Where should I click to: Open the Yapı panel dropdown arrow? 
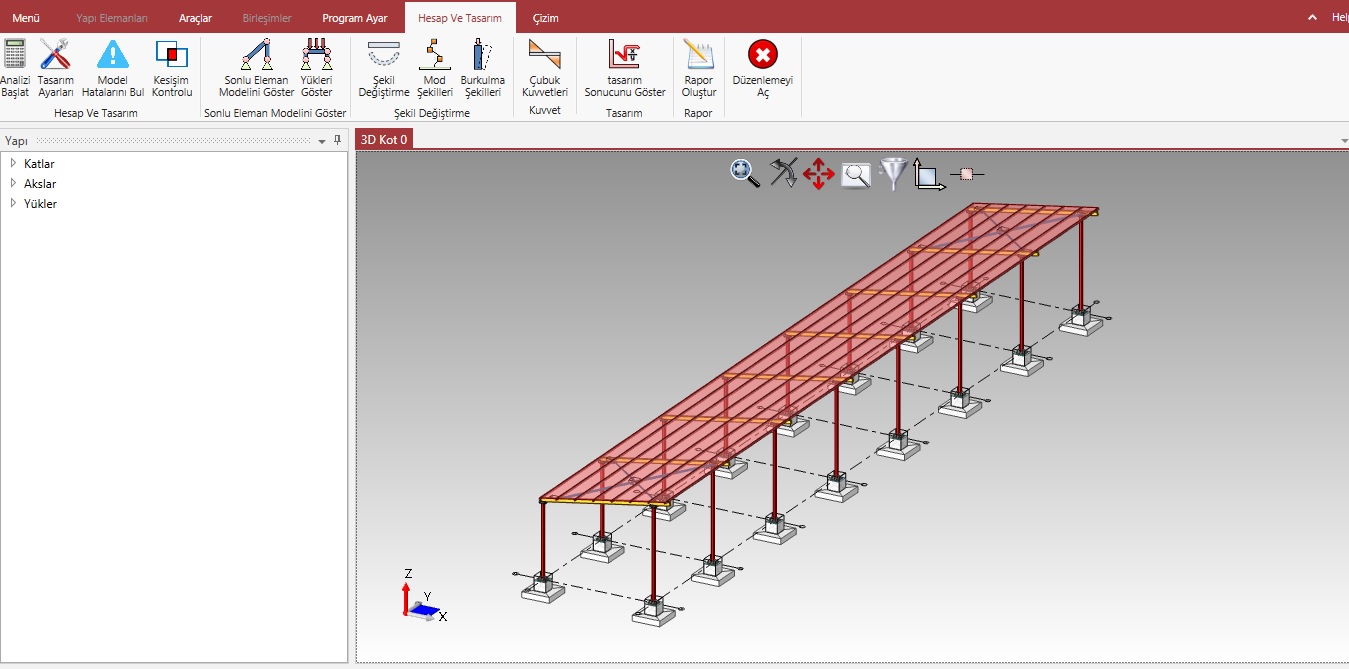[322, 142]
